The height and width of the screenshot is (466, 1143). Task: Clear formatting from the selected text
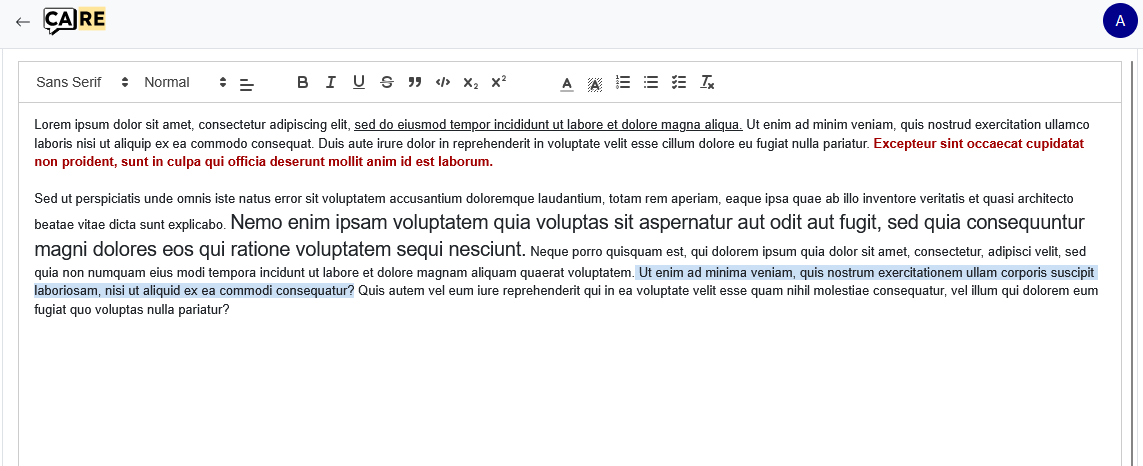coord(707,83)
